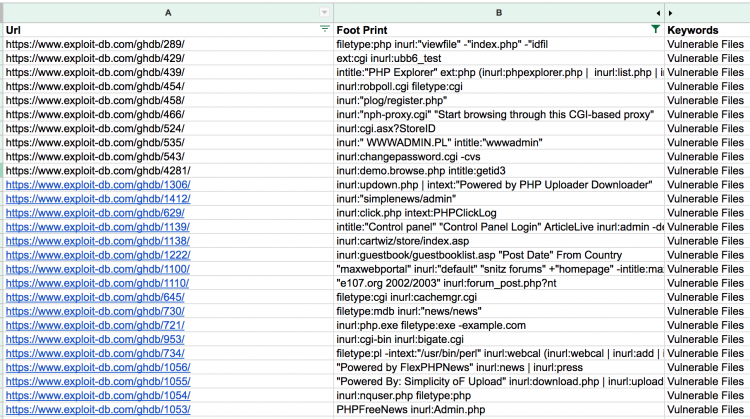750x419 pixels.
Task: Select cell with URL ghdb/524/
Action: (x=168, y=129)
